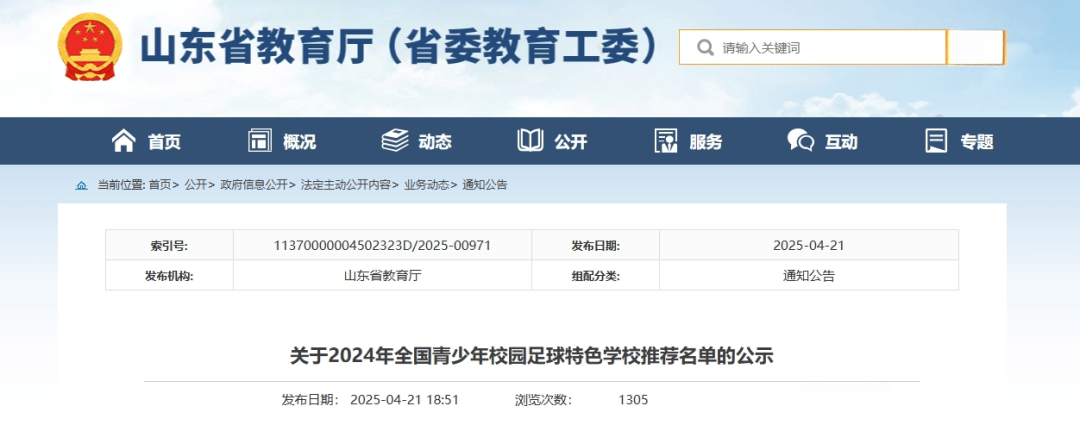This screenshot has height=425, width=1080.
Task: Click the publish timestamp 2025-04-21 18:51
Action: pos(404,400)
